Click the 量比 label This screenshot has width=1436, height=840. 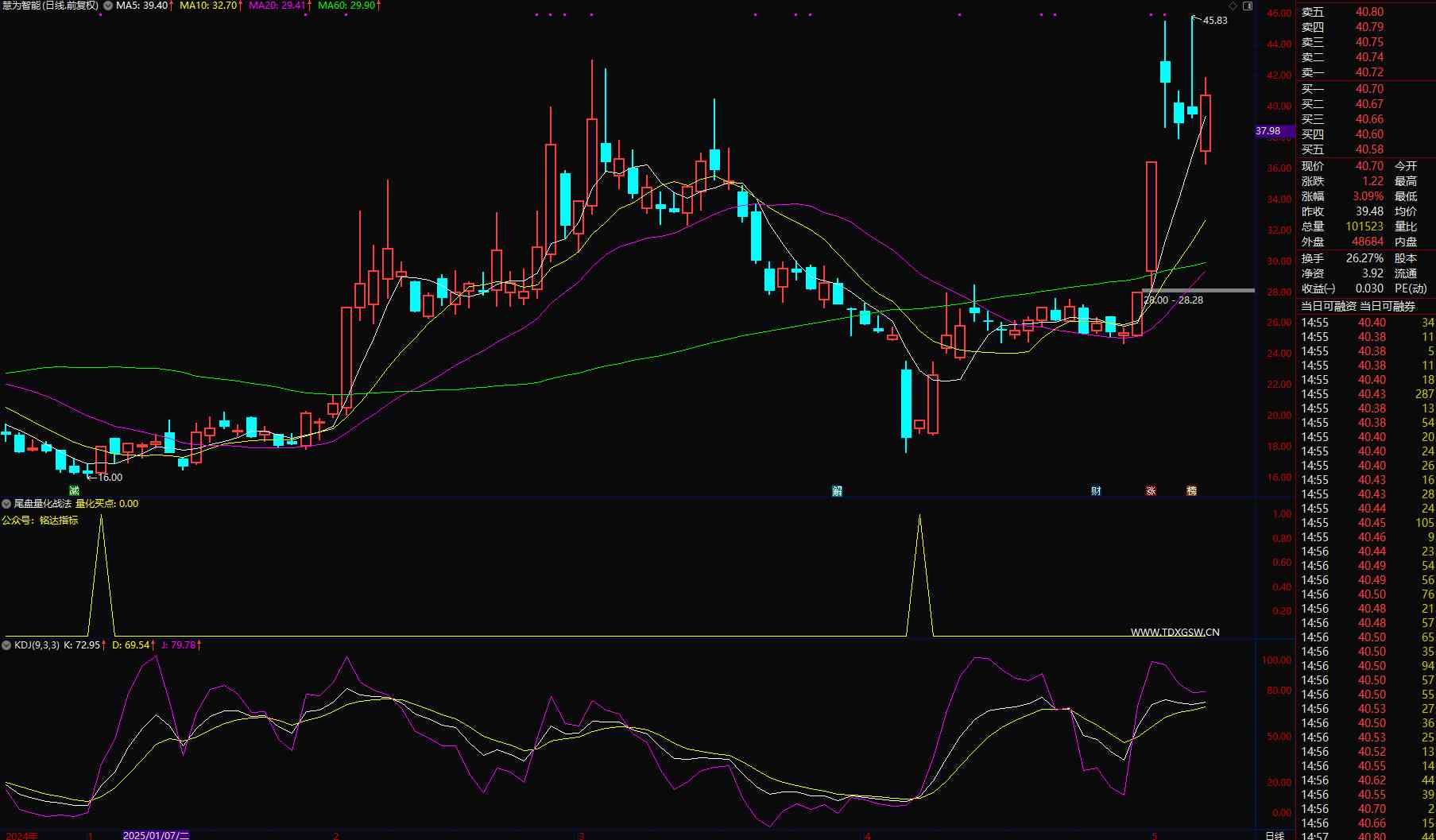coord(1406,226)
